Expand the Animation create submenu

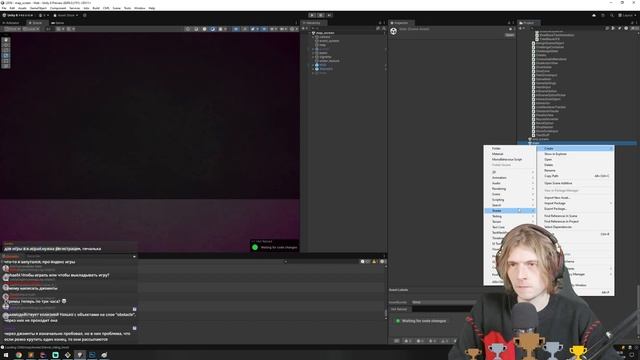(x=509, y=178)
